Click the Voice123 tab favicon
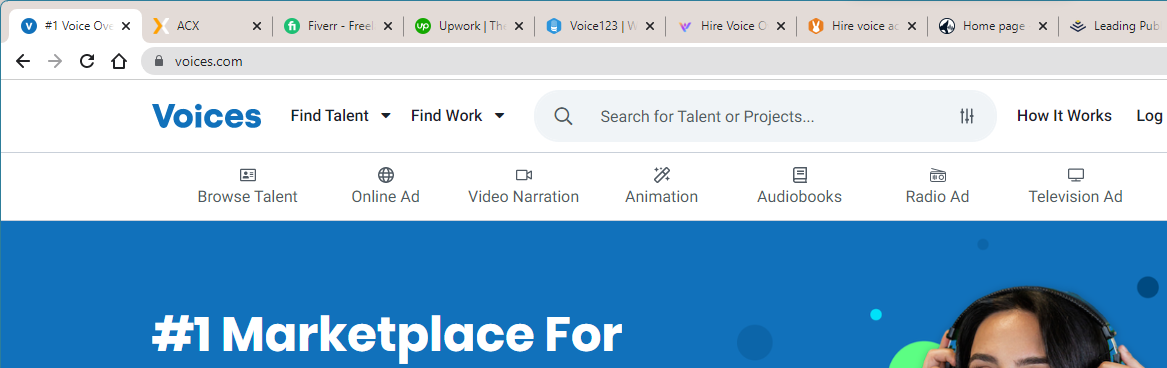The height and width of the screenshot is (368, 1167). coord(553,26)
